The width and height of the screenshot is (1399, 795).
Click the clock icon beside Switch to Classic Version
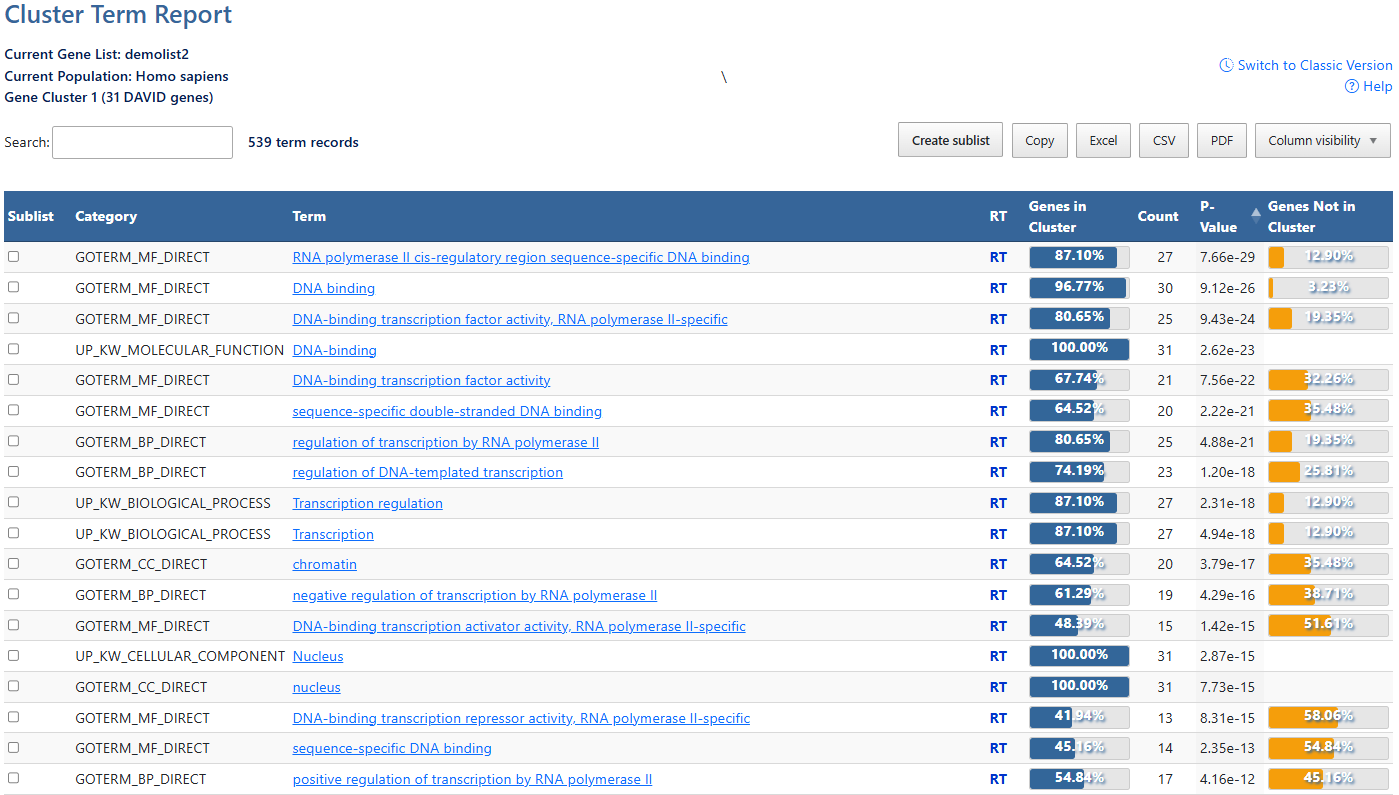tap(1226, 64)
